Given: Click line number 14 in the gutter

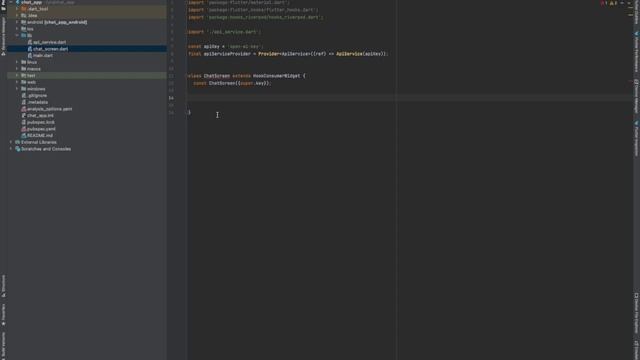Looking at the screenshot, I should pos(171,98).
